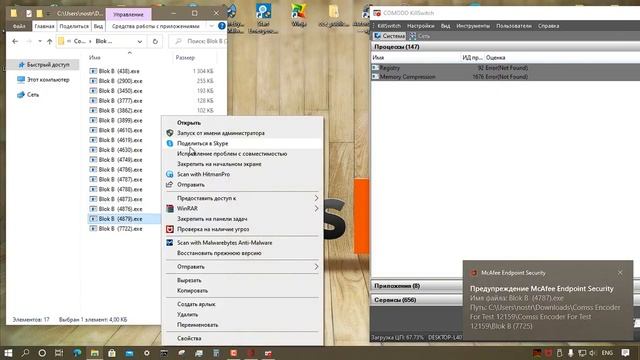
Task: Click the Skype icon in the context menu
Action: coord(170,143)
